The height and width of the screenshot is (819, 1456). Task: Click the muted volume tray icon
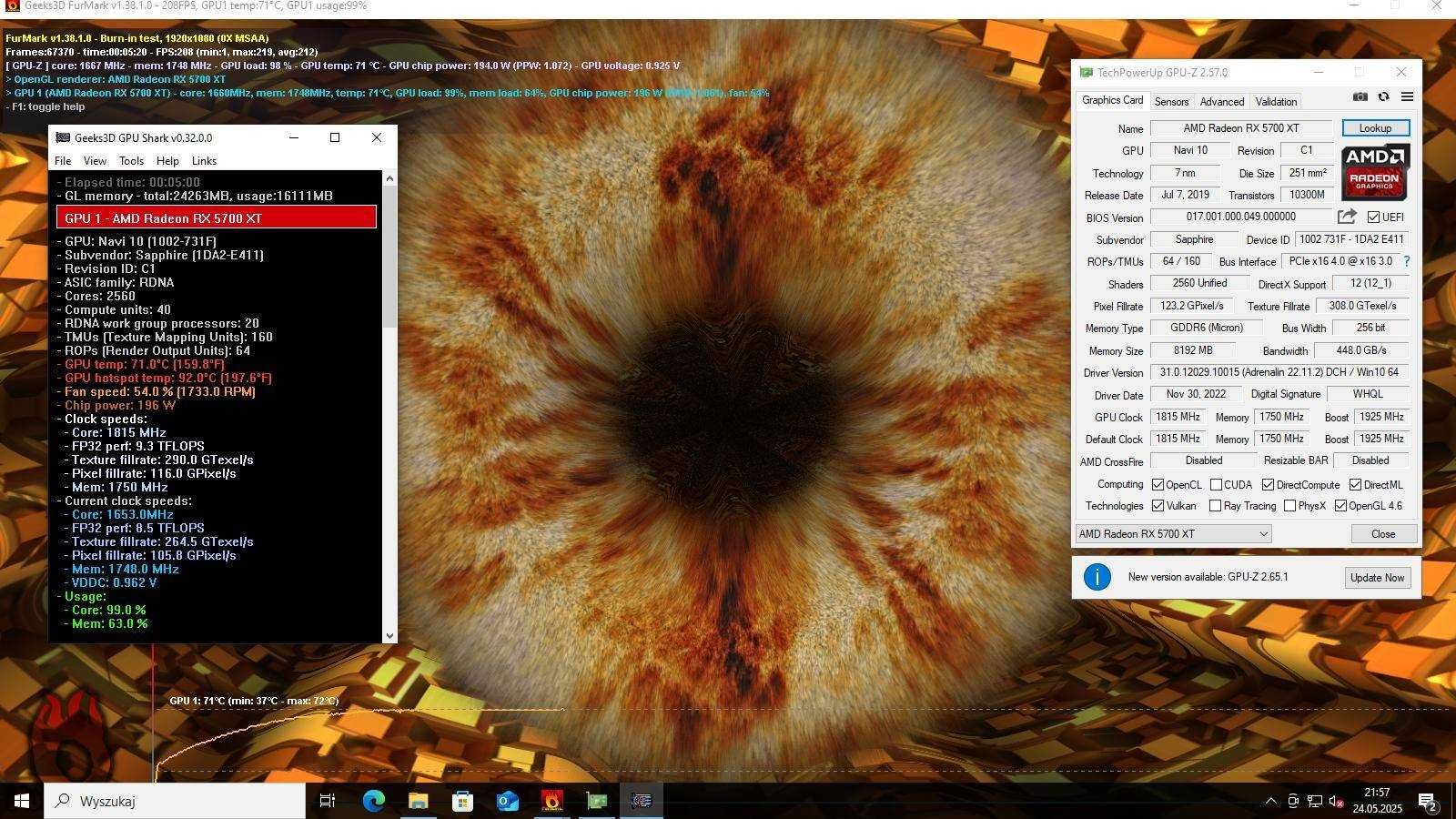point(1336,802)
